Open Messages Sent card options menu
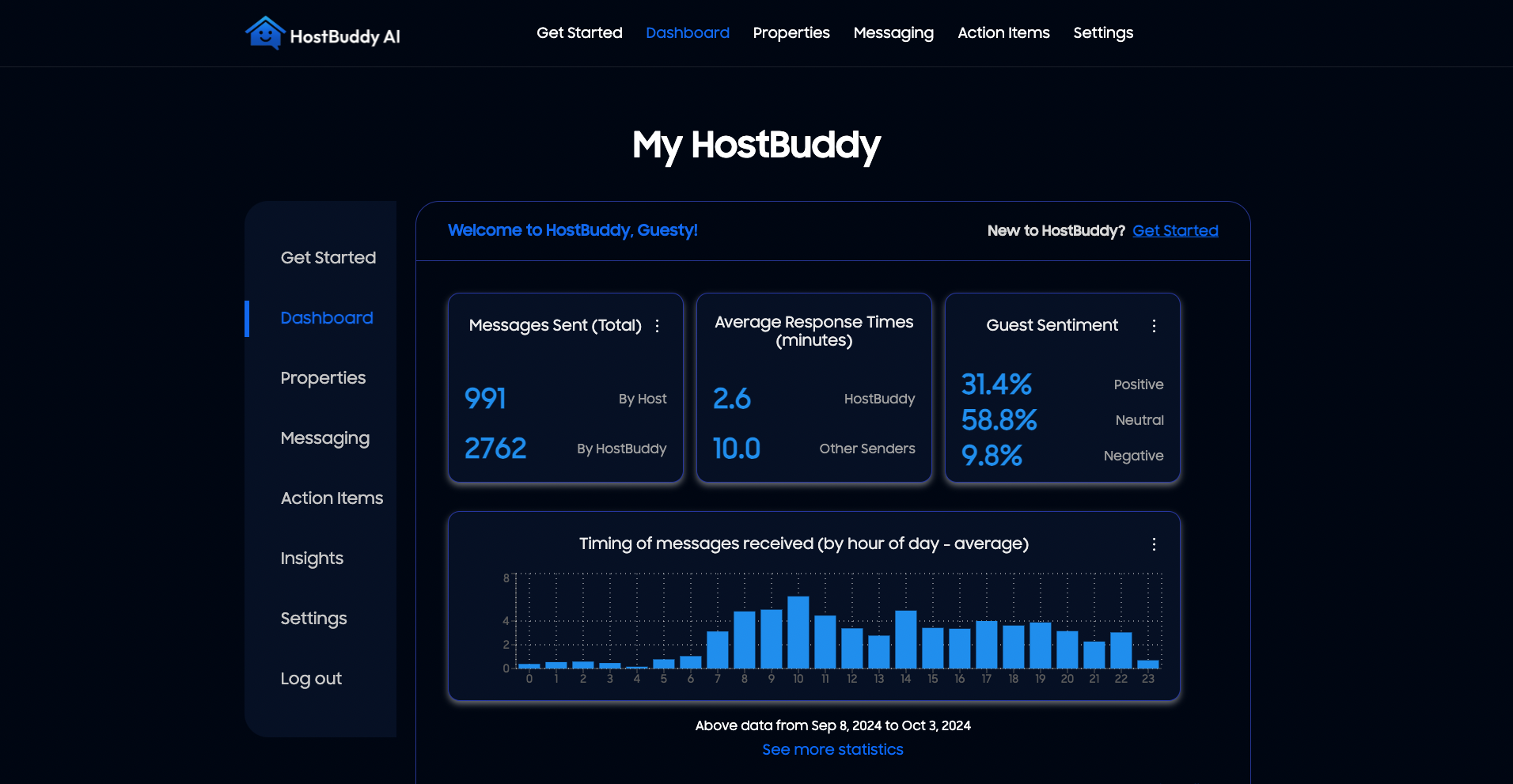The image size is (1513, 784). 657,326
